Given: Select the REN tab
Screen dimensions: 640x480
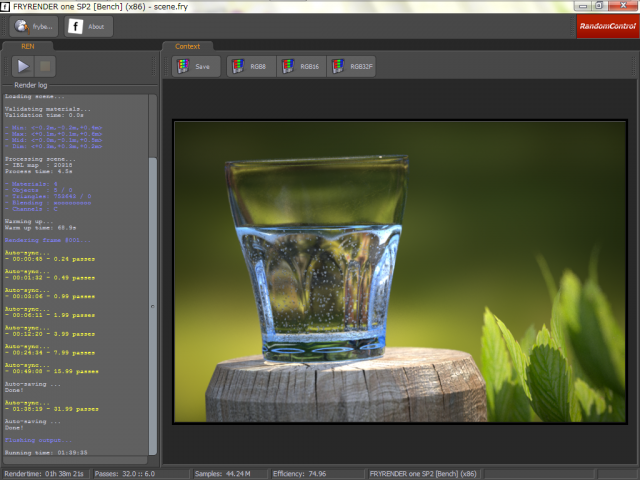Looking at the screenshot, I should [27, 46].
